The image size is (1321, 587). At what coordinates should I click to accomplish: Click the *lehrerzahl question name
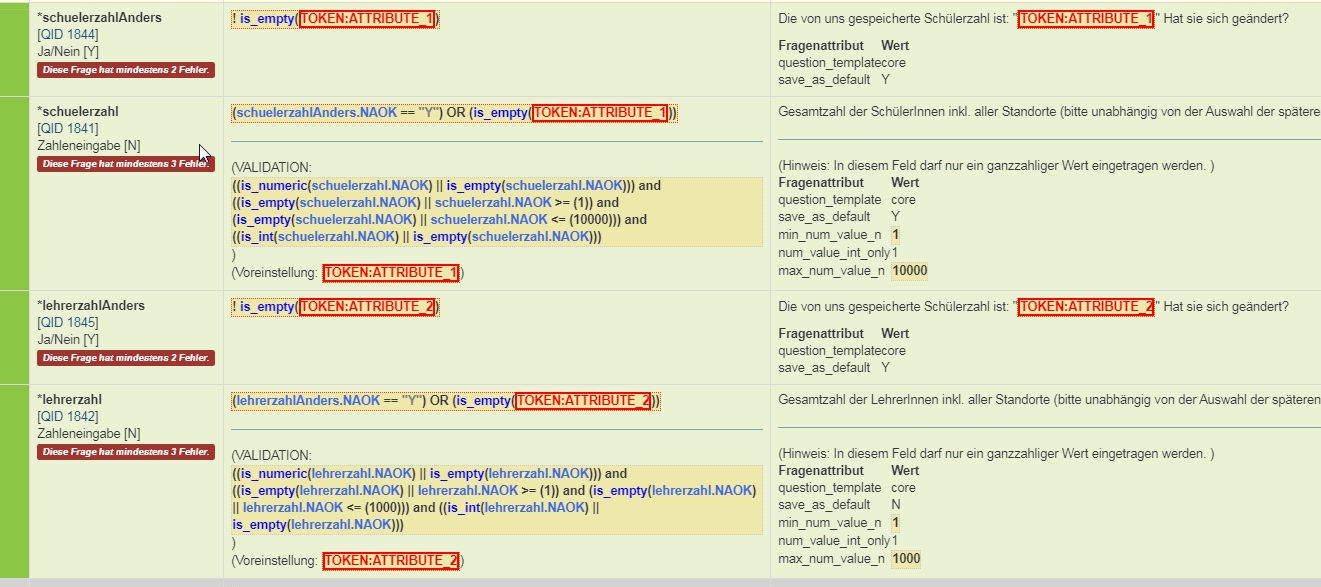tap(69, 399)
